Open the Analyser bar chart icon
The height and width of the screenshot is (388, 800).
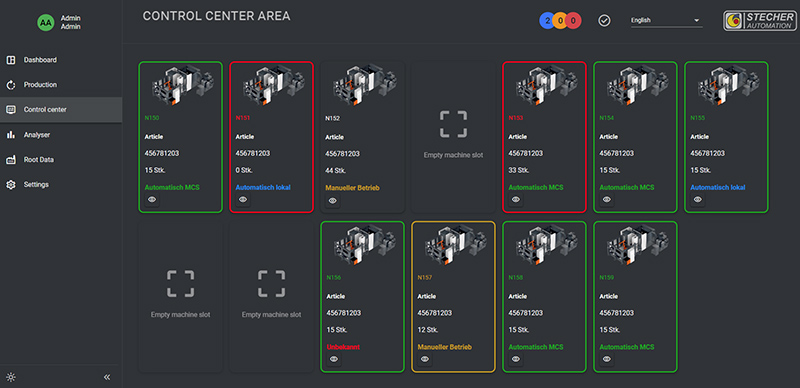11,135
